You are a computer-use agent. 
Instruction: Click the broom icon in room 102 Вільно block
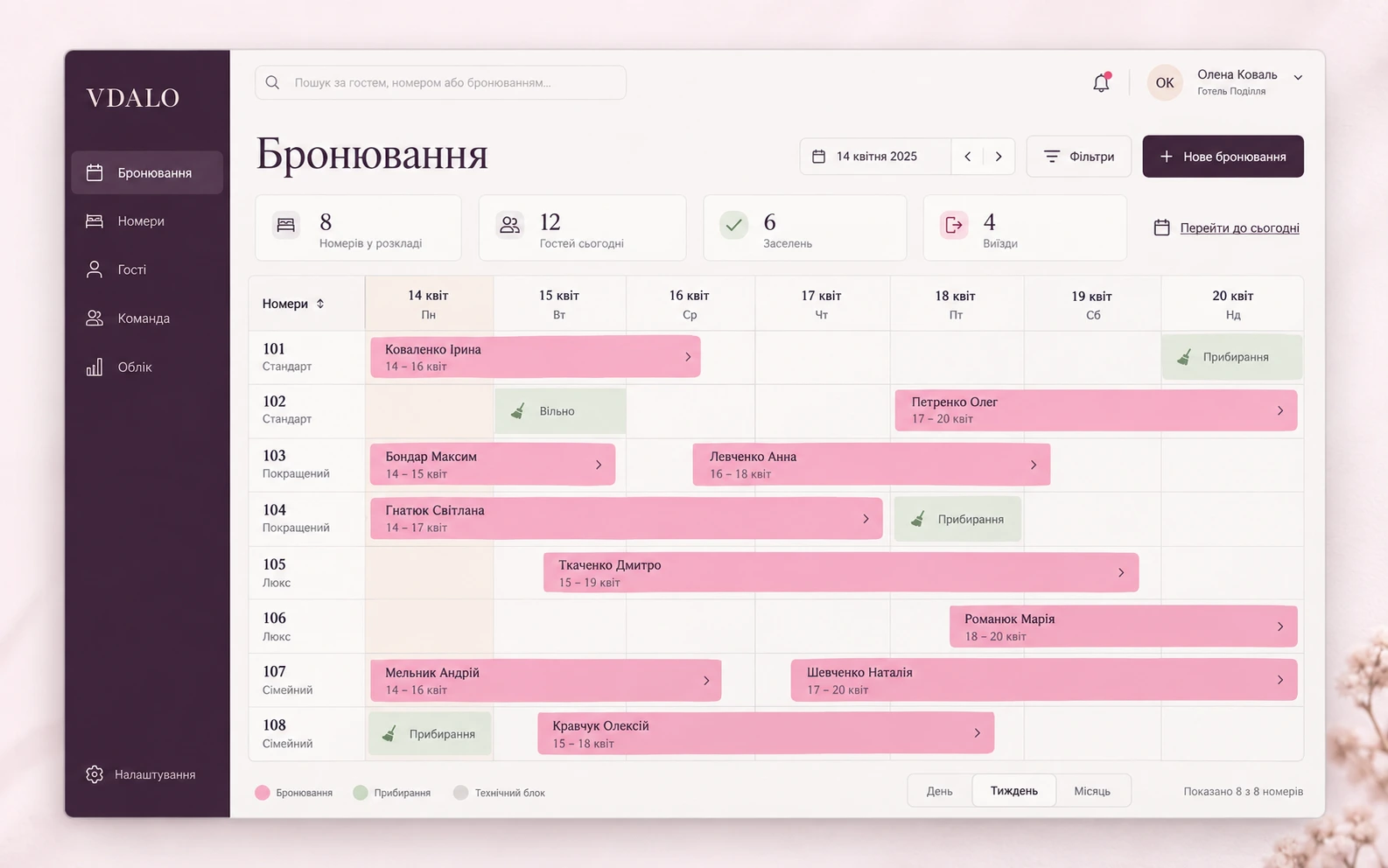[x=518, y=410]
